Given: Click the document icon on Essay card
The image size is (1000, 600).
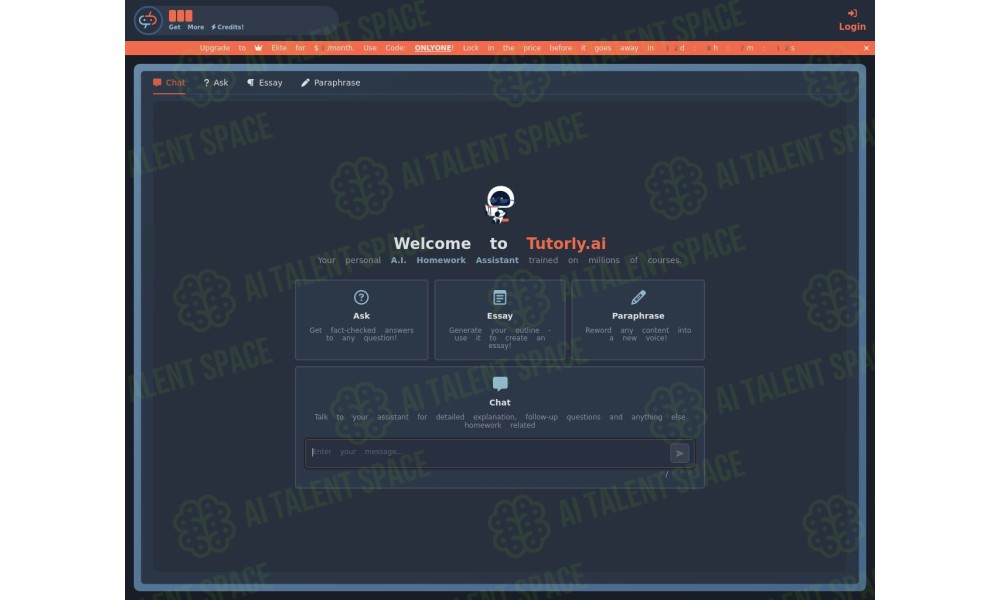Looking at the screenshot, I should pyautogui.click(x=500, y=297).
